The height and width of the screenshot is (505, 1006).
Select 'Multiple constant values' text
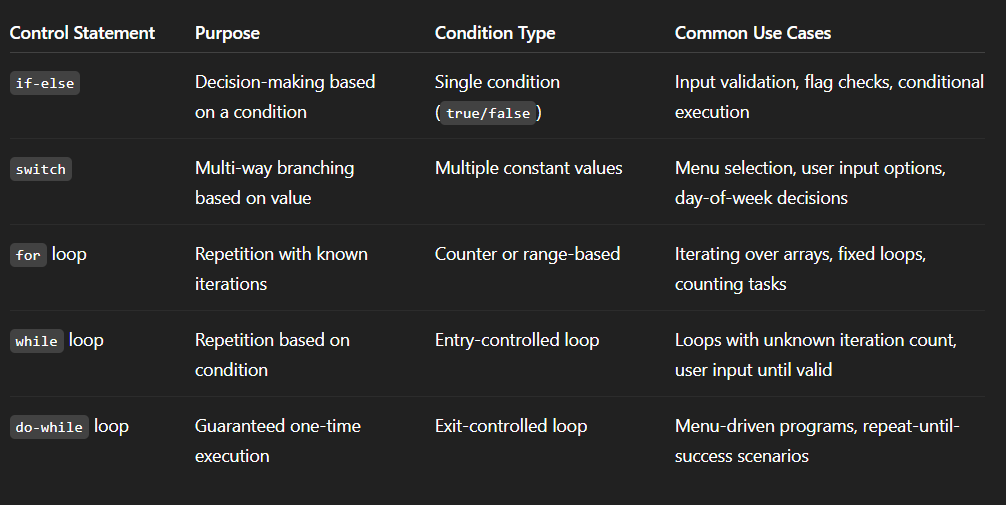[x=529, y=168]
